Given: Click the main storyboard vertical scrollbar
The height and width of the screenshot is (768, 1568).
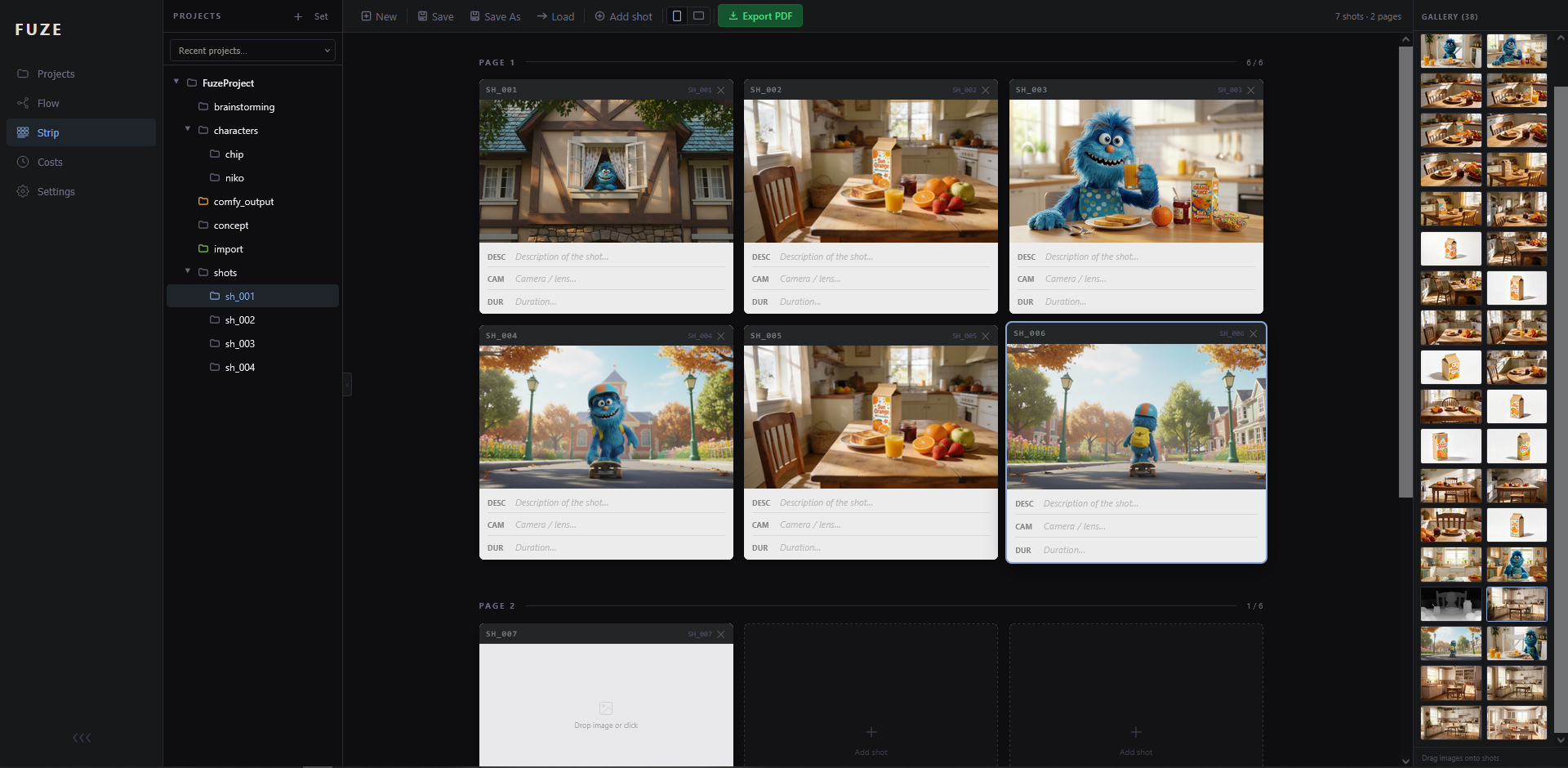Looking at the screenshot, I should (1405, 270).
